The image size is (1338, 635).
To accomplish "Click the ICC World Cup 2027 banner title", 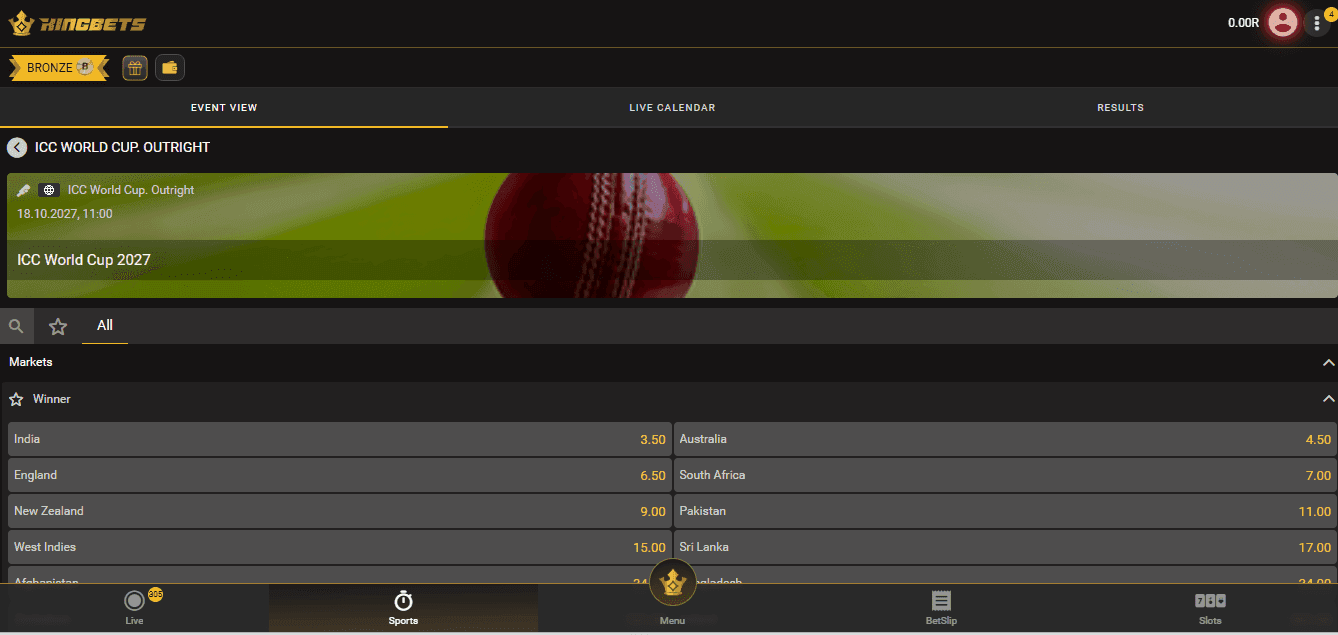I will [x=84, y=260].
